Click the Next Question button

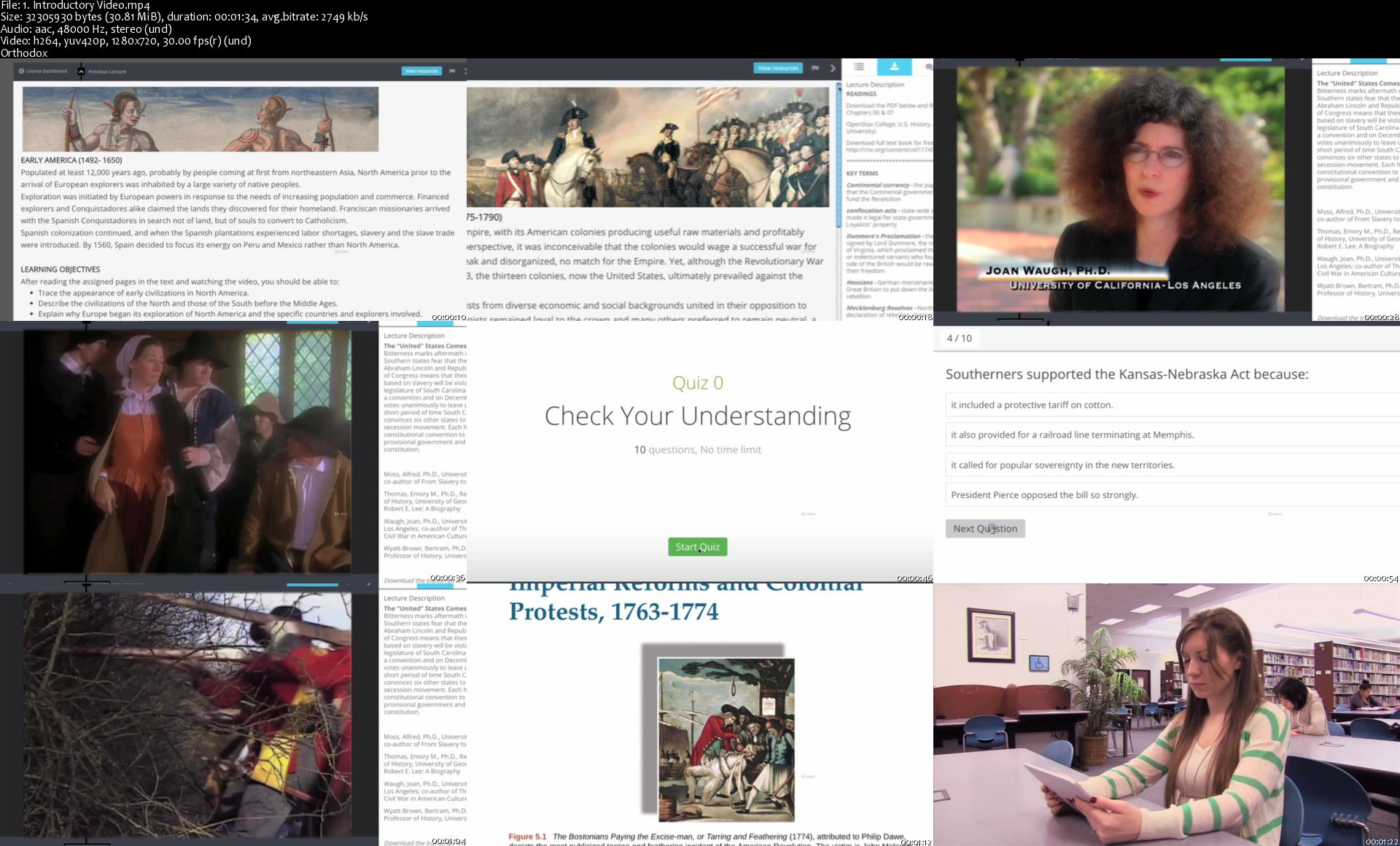(985, 529)
